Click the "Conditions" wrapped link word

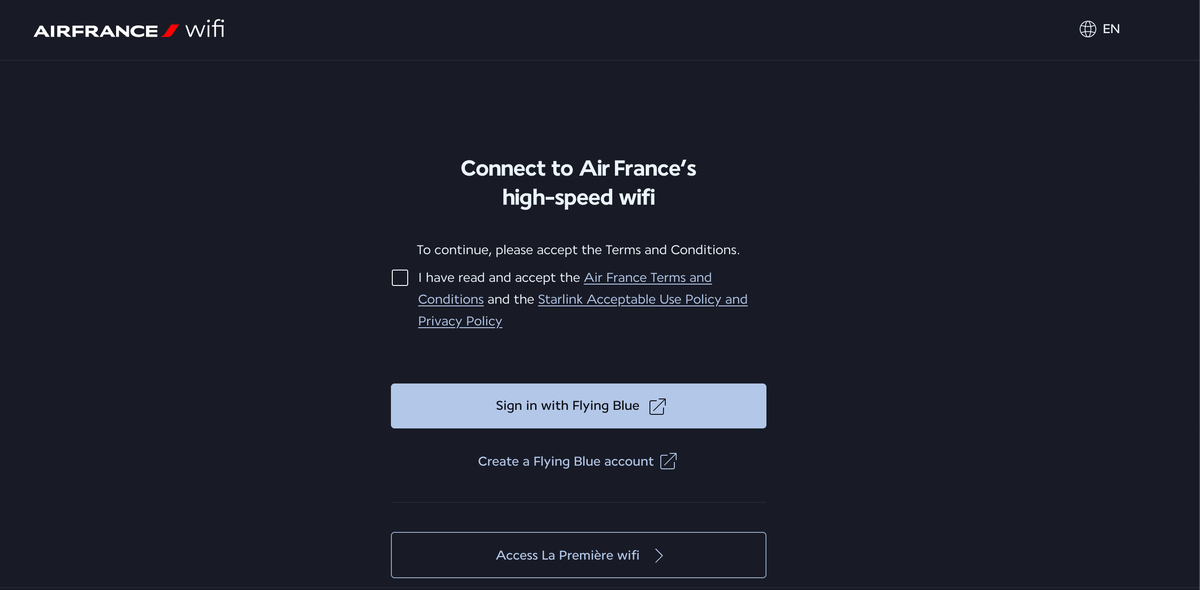coord(451,299)
